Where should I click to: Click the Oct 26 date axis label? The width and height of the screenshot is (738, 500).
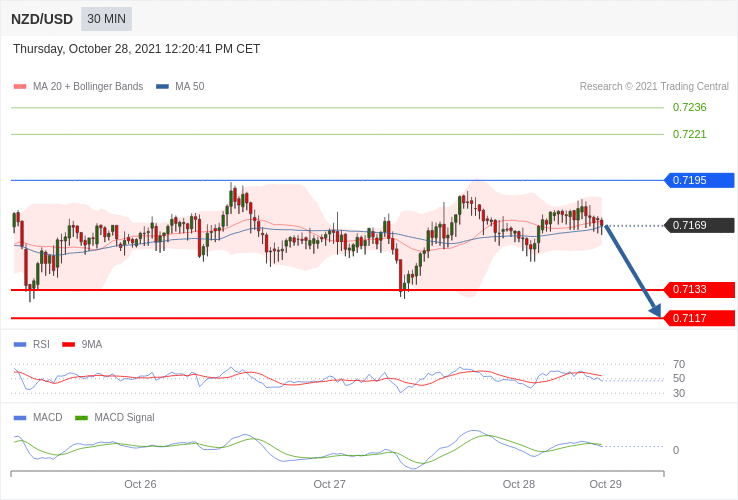(x=140, y=484)
